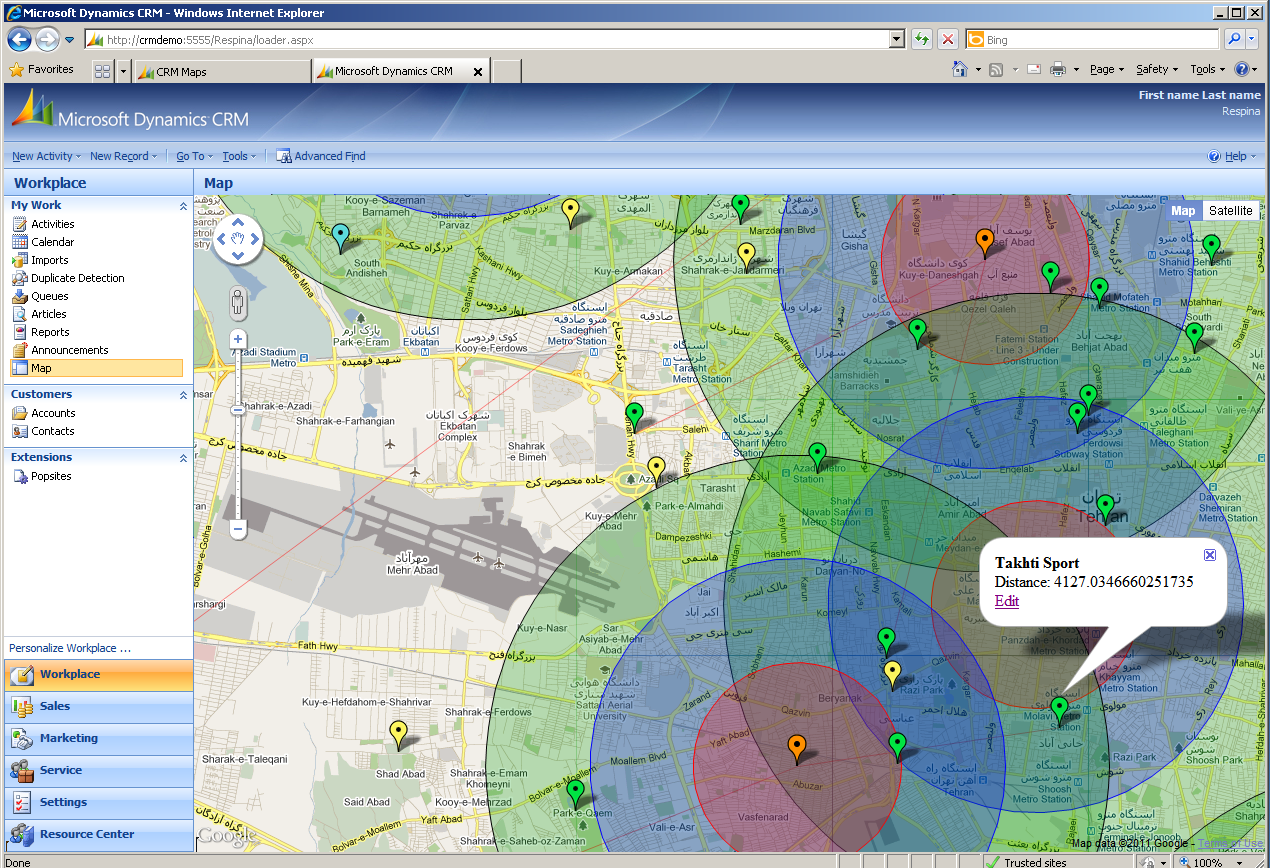Collapse the My Work section
The image size is (1270, 868).
pyautogui.click(x=183, y=206)
